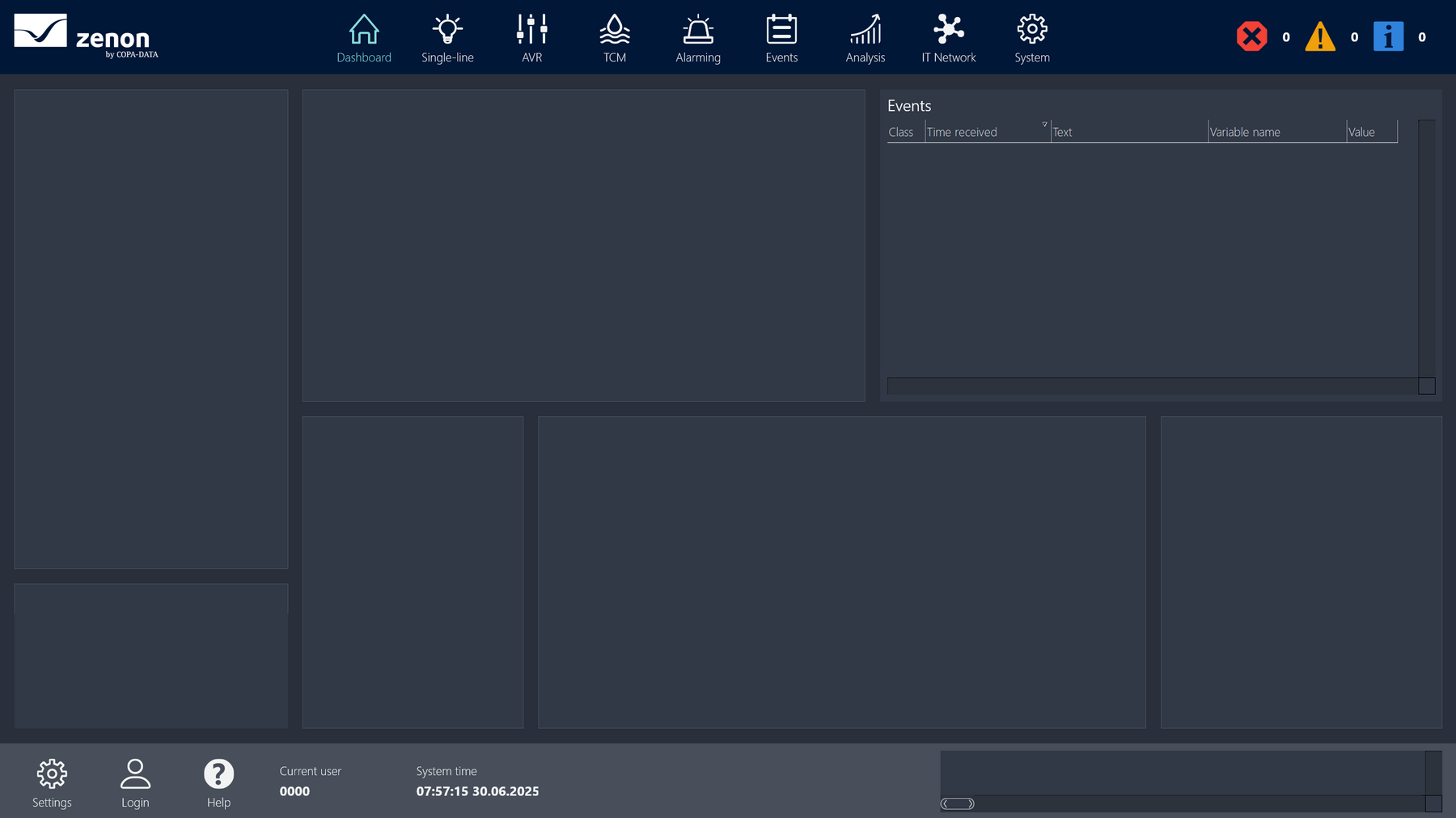Sort events by Value column header
This screenshot has height=818, width=1456.
(1372, 132)
